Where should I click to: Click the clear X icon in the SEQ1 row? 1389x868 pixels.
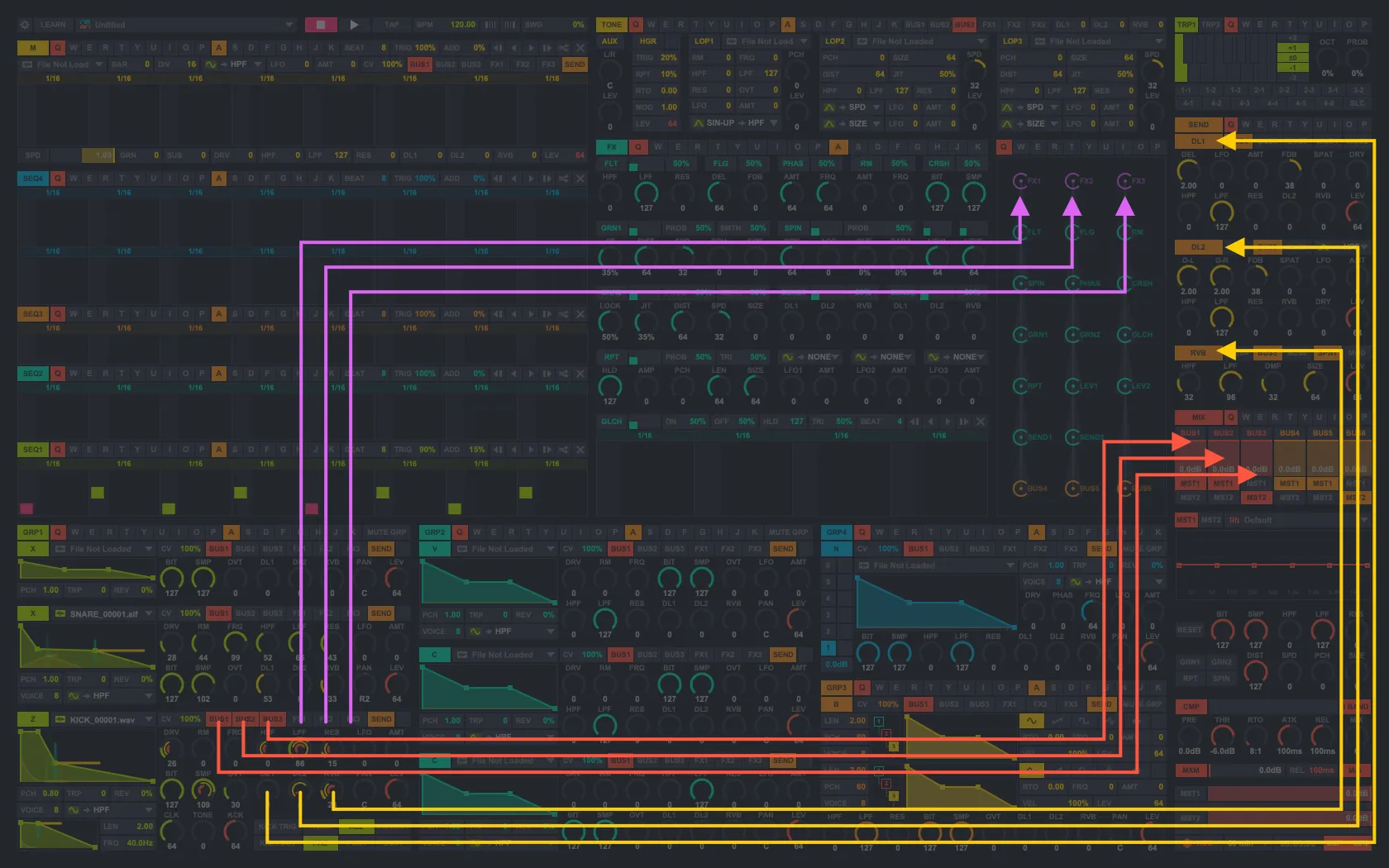click(580, 450)
